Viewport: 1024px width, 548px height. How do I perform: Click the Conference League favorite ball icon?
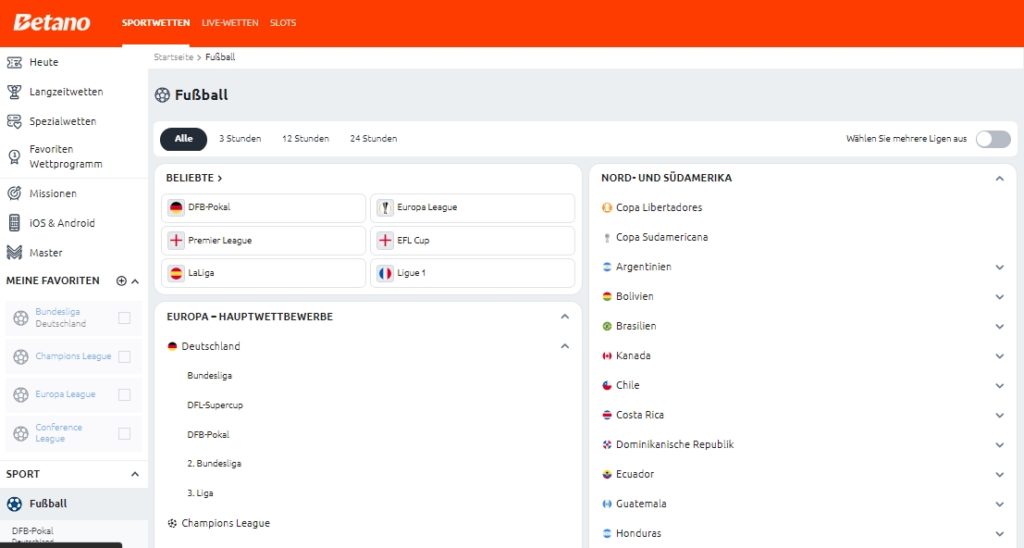pyautogui.click(x=21, y=433)
